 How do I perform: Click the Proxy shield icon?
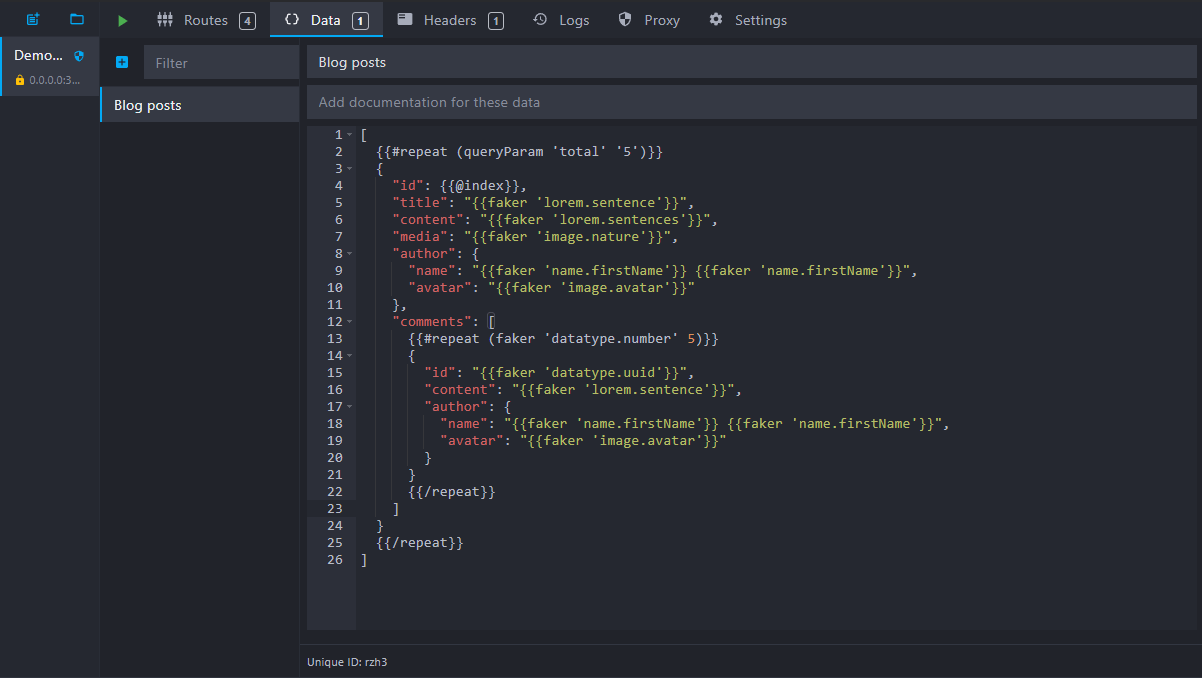625,20
